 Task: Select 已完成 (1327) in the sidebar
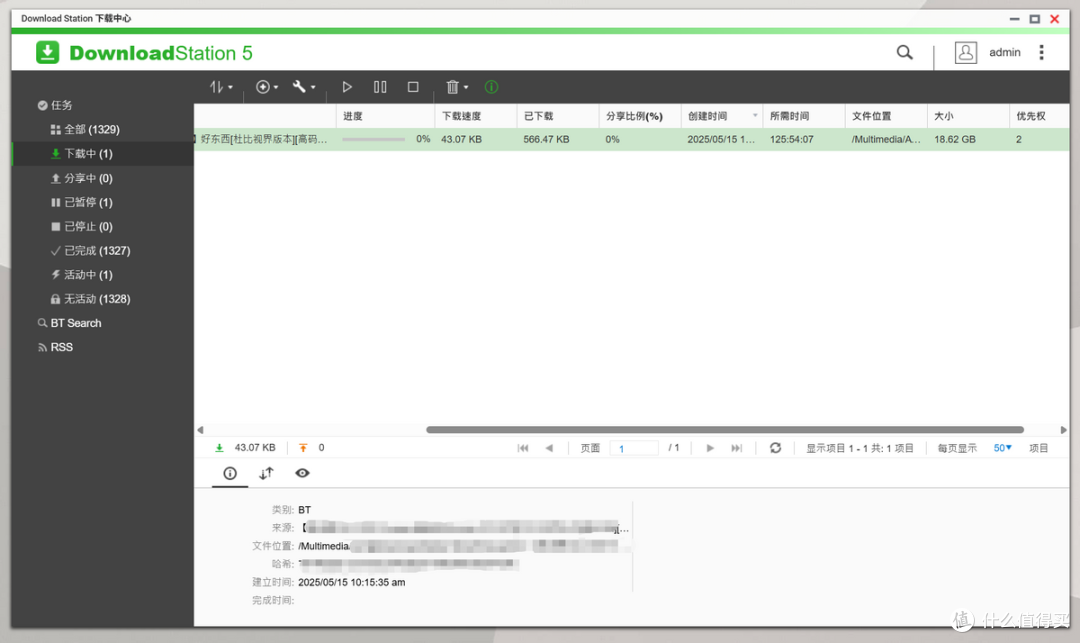tap(102, 251)
